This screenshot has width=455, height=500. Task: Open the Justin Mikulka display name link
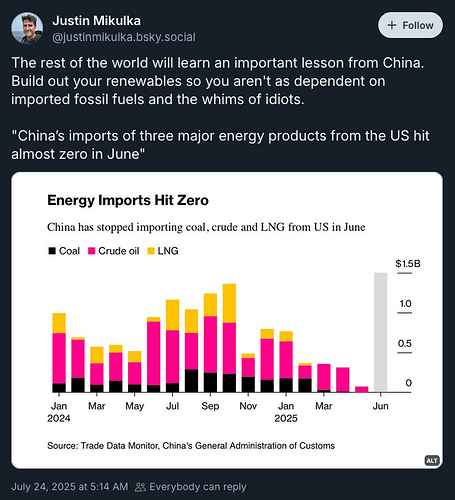click(96, 21)
